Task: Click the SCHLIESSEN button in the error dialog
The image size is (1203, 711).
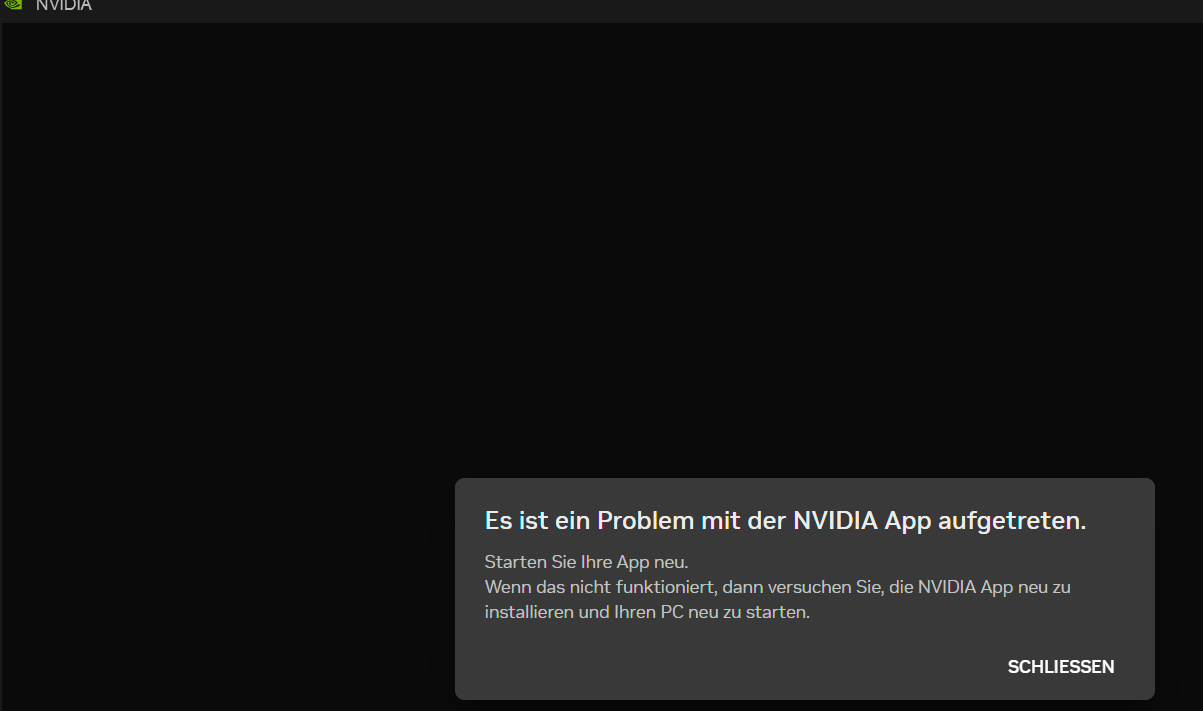Action: 1061,667
